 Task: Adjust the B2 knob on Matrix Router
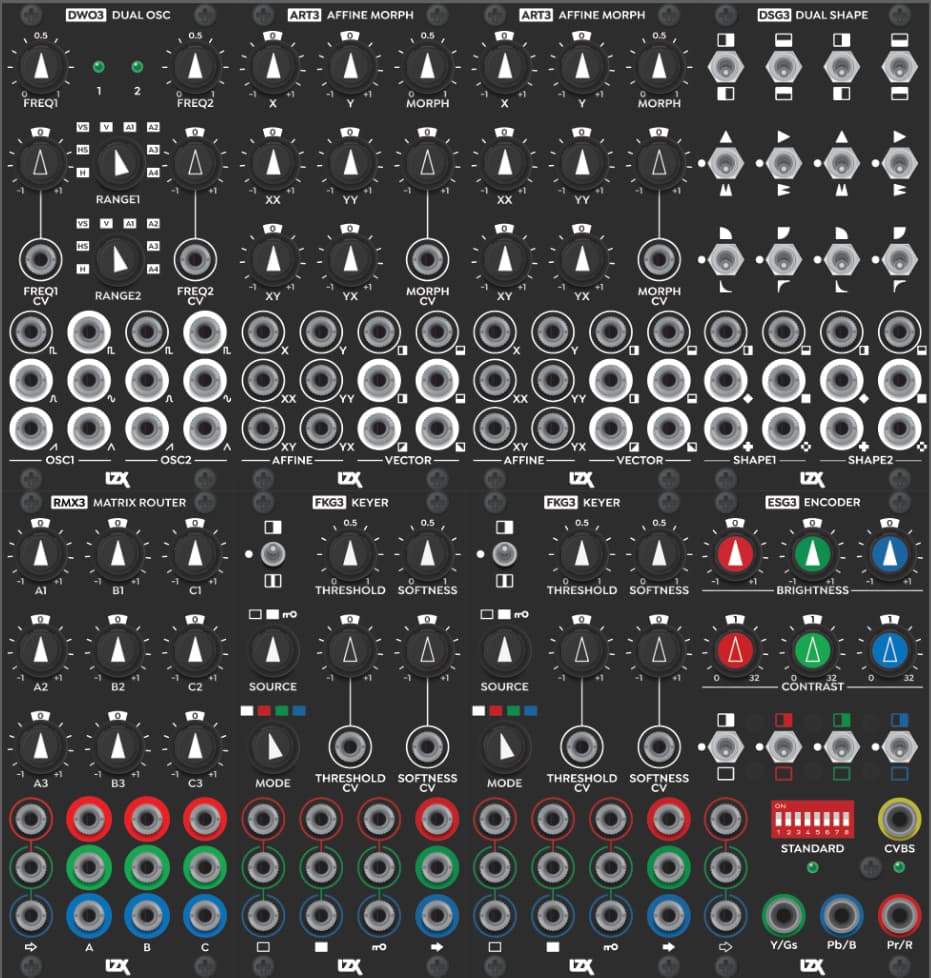tap(118, 650)
